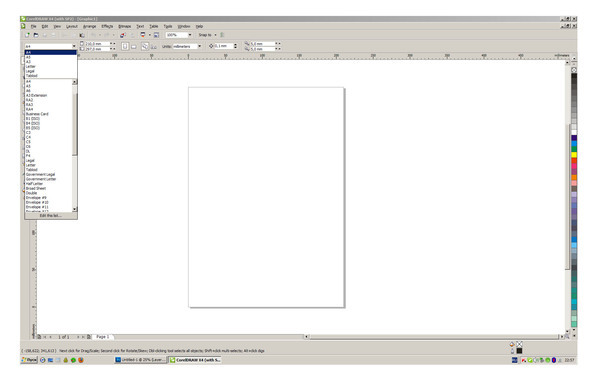Click the Page 1 tab
Viewport: 600px width, 380px height.
[x=103, y=337]
